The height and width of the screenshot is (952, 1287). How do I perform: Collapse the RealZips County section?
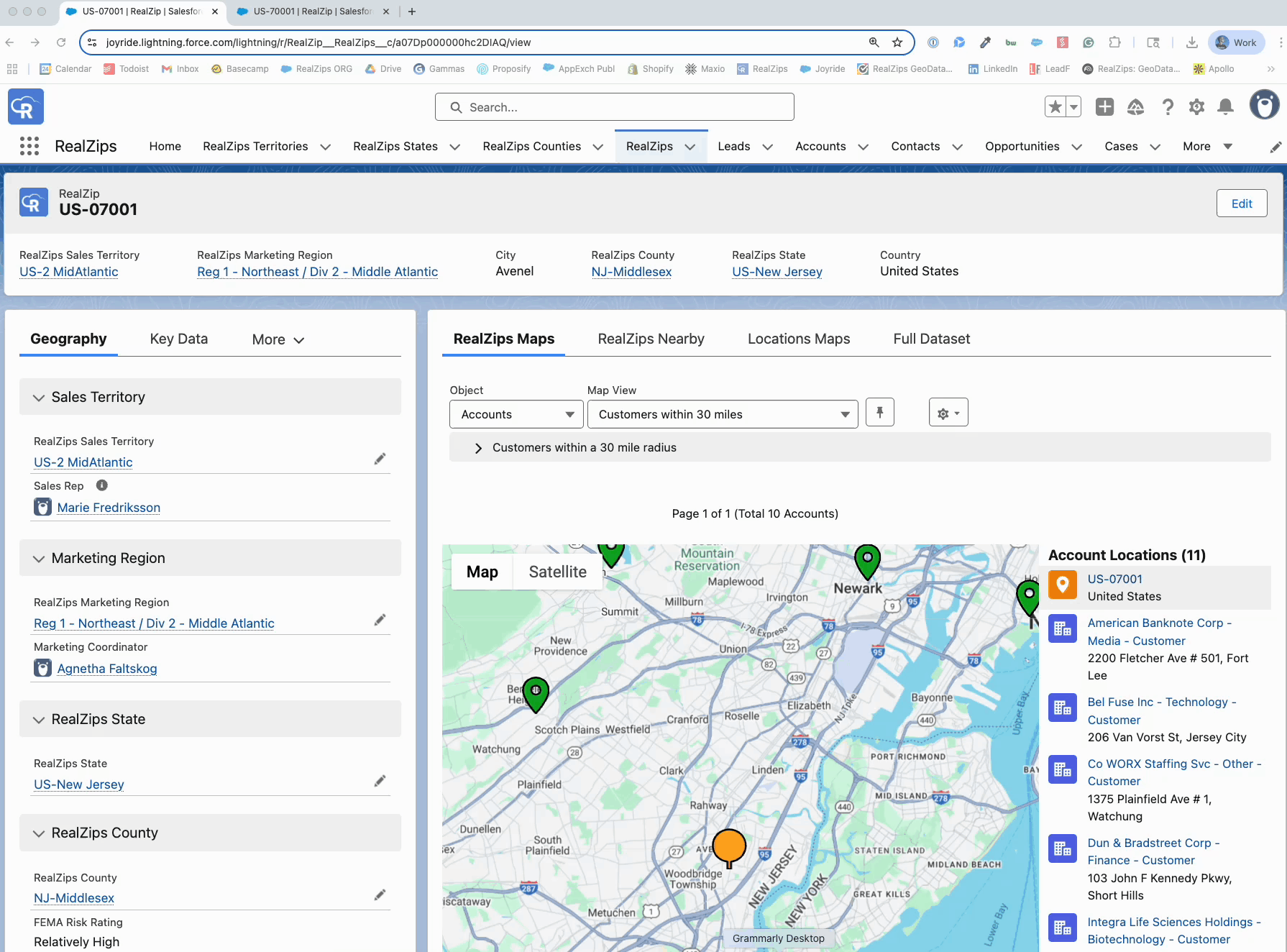tap(39, 833)
